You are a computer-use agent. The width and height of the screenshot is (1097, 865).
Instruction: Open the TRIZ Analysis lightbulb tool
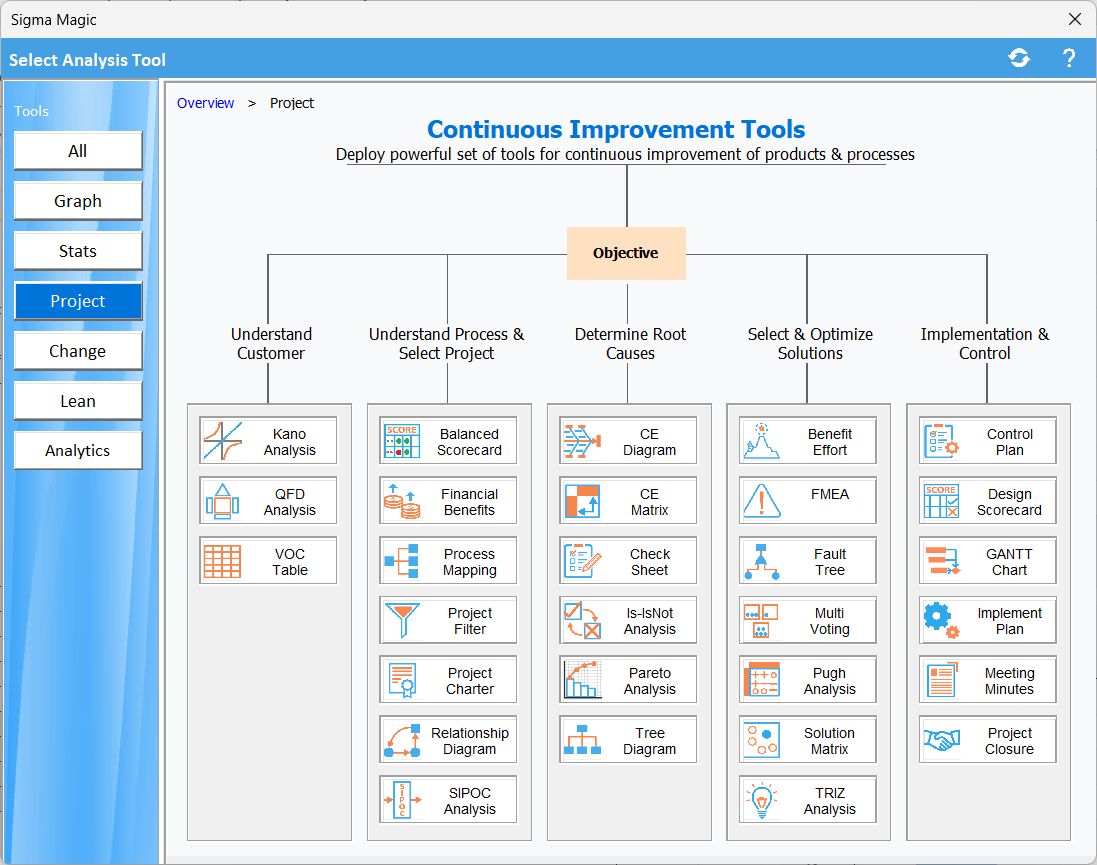pos(808,801)
